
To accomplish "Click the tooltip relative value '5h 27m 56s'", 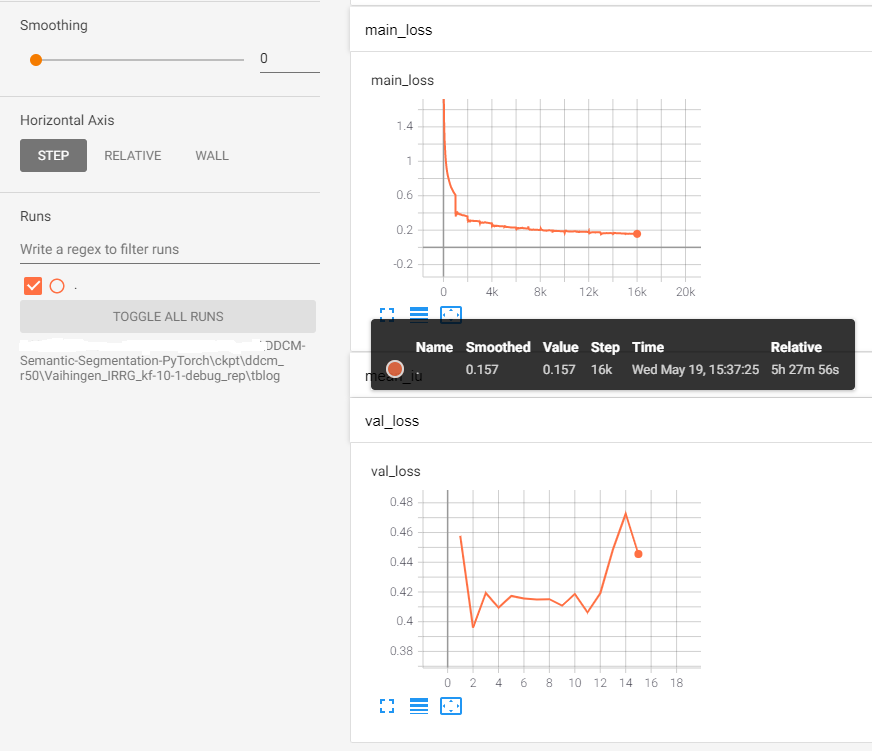I will coord(805,369).
